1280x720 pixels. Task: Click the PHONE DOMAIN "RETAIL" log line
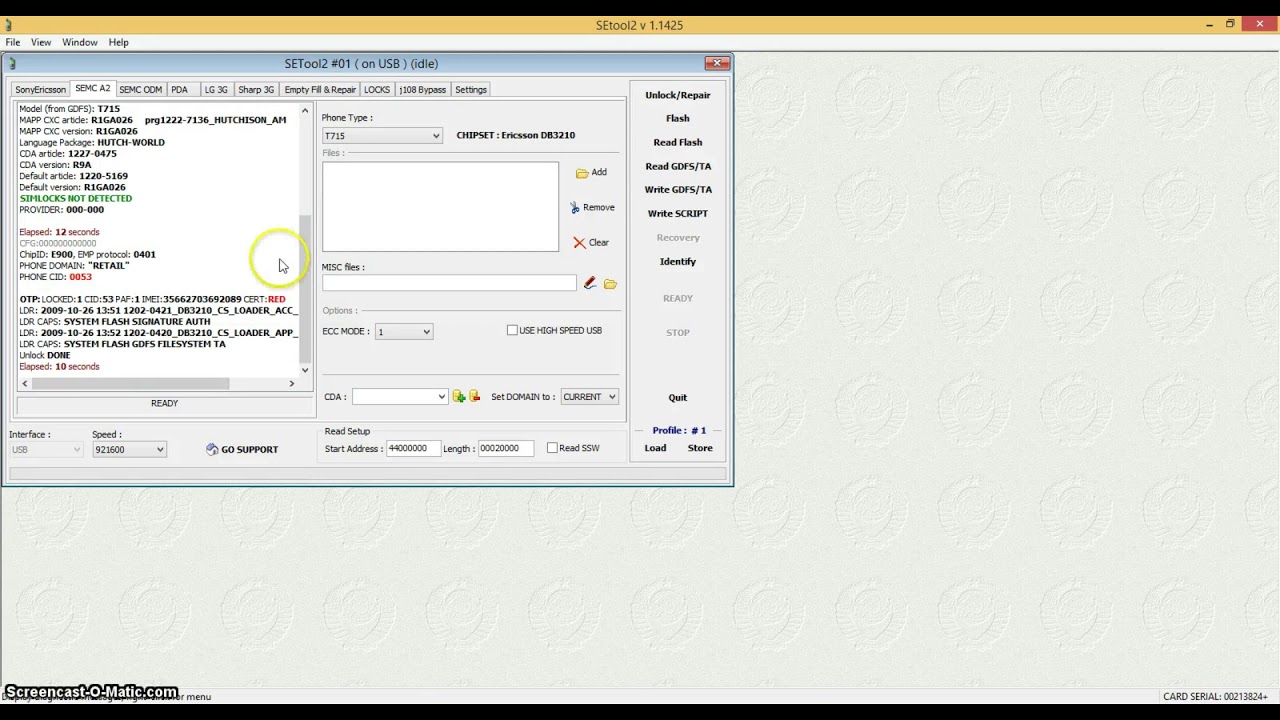coord(74,265)
